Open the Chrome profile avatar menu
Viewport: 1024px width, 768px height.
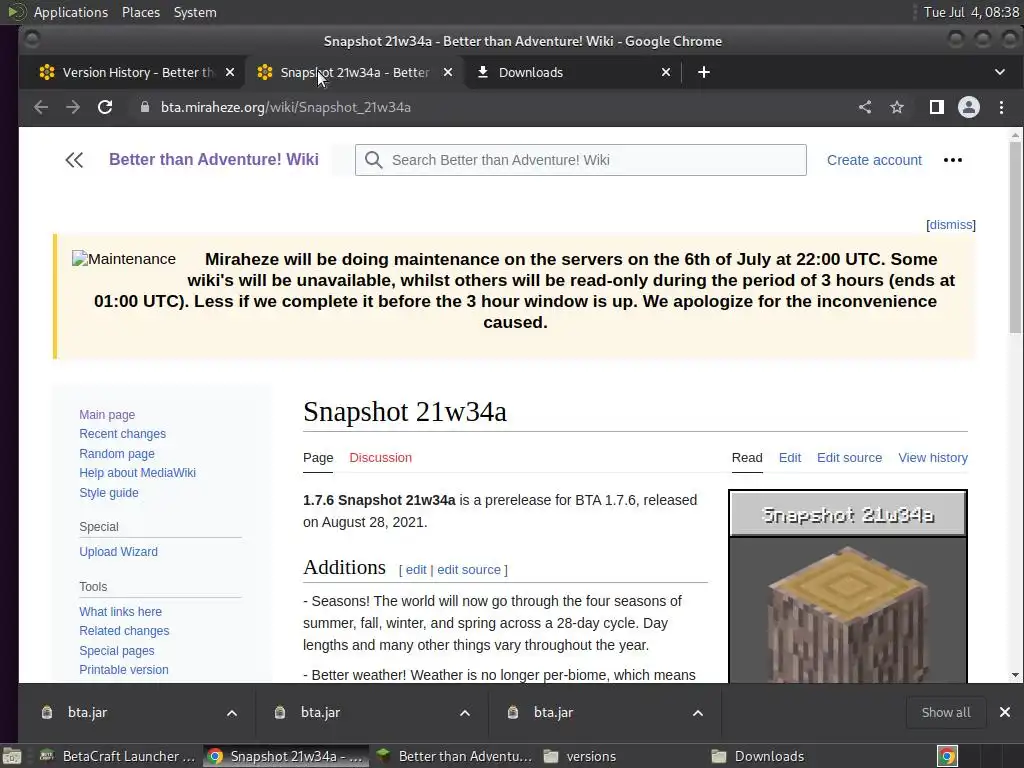pyautogui.click(x=968, y=107)
